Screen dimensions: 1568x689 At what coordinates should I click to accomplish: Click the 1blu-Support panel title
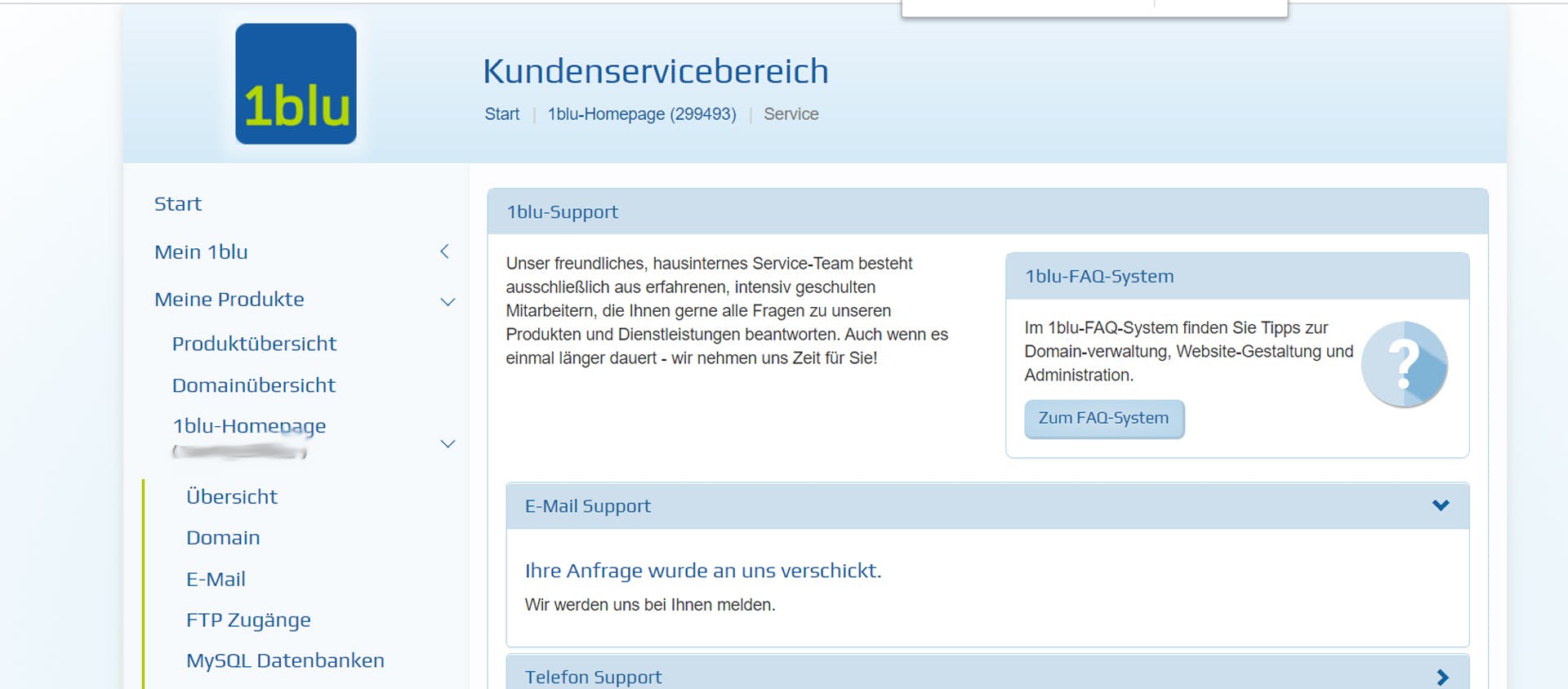click(x=562, y=212)
